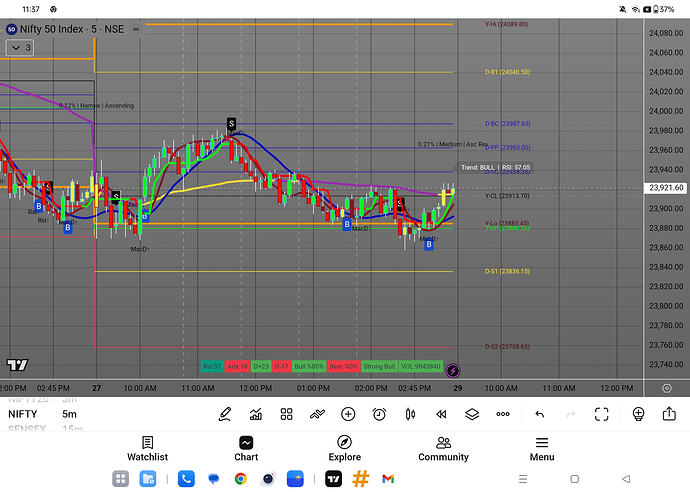Tap the compare symbols line icon

pyautogui.click(x=317, y=414)
